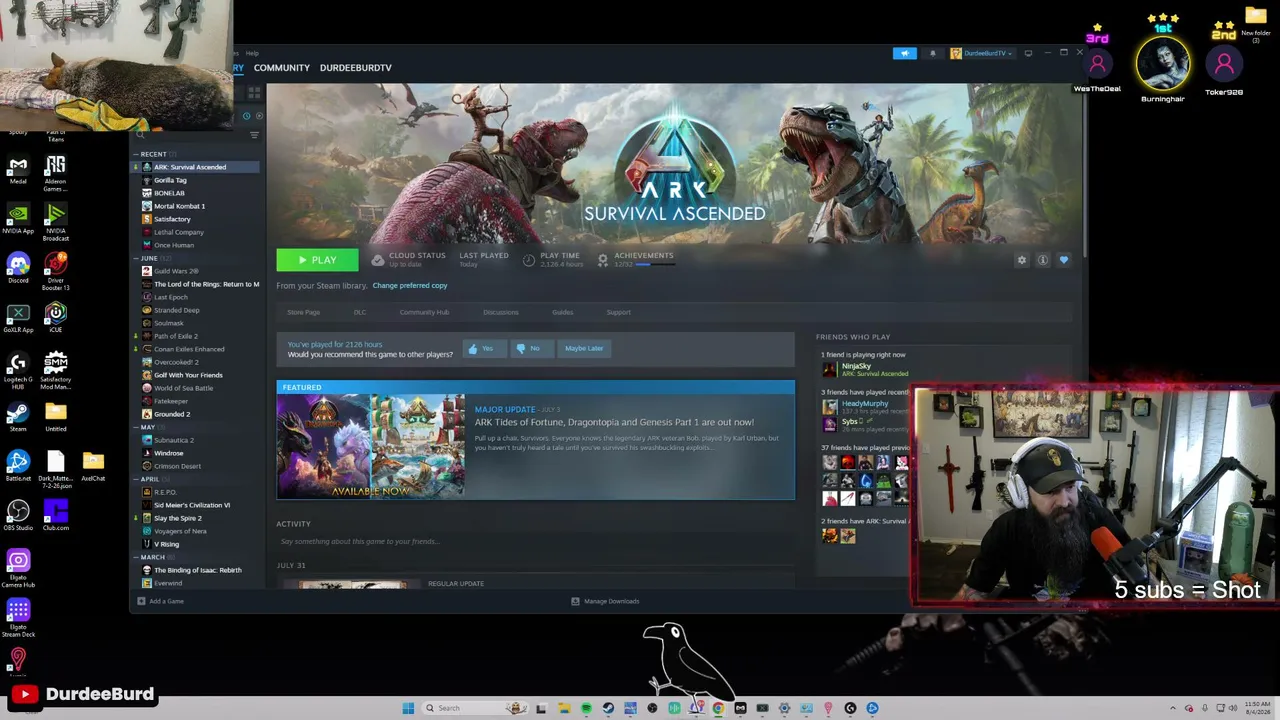1280x720 pixels.
Task: Select Lethal Company in the library
Action: click(197, 232)
